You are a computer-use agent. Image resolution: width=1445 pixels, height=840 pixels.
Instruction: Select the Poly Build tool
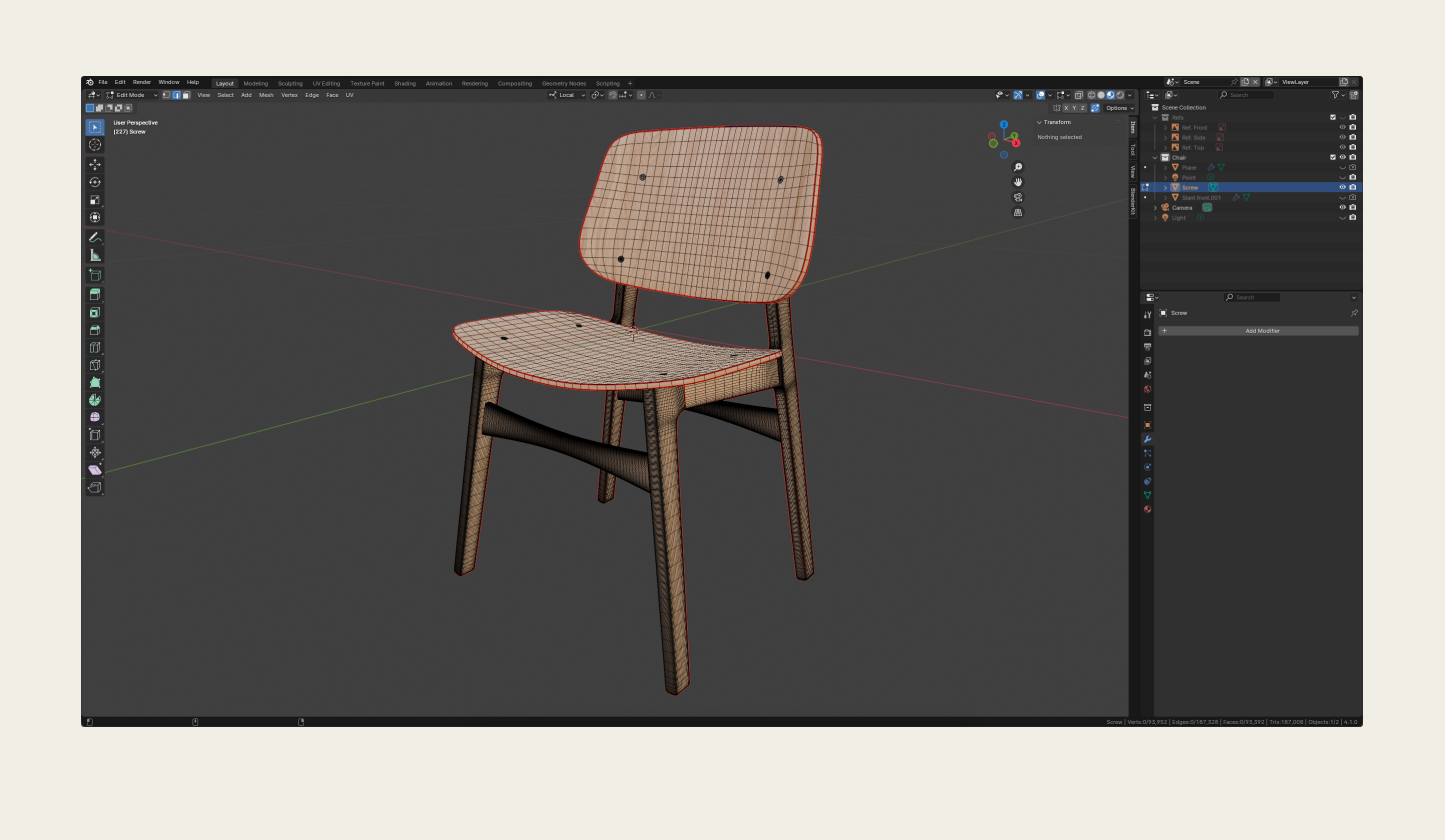[95, 382]
